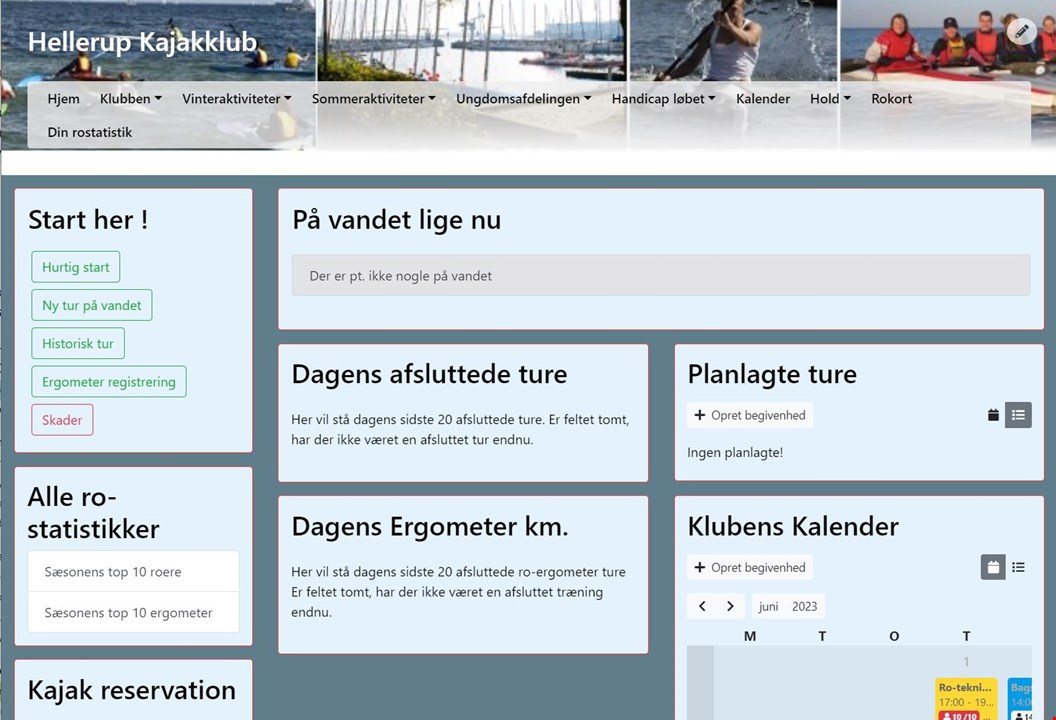Show Klubens Kalender in list view
The height and width of the screenshot is (720, 1056).
1018,567
